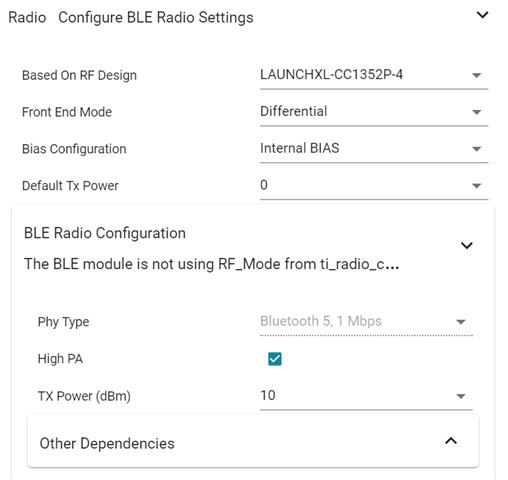This screenshot has width=508, height=480.
Task: Open the Based On RF Design dropdown arrow
Action: tap(477, 75)
